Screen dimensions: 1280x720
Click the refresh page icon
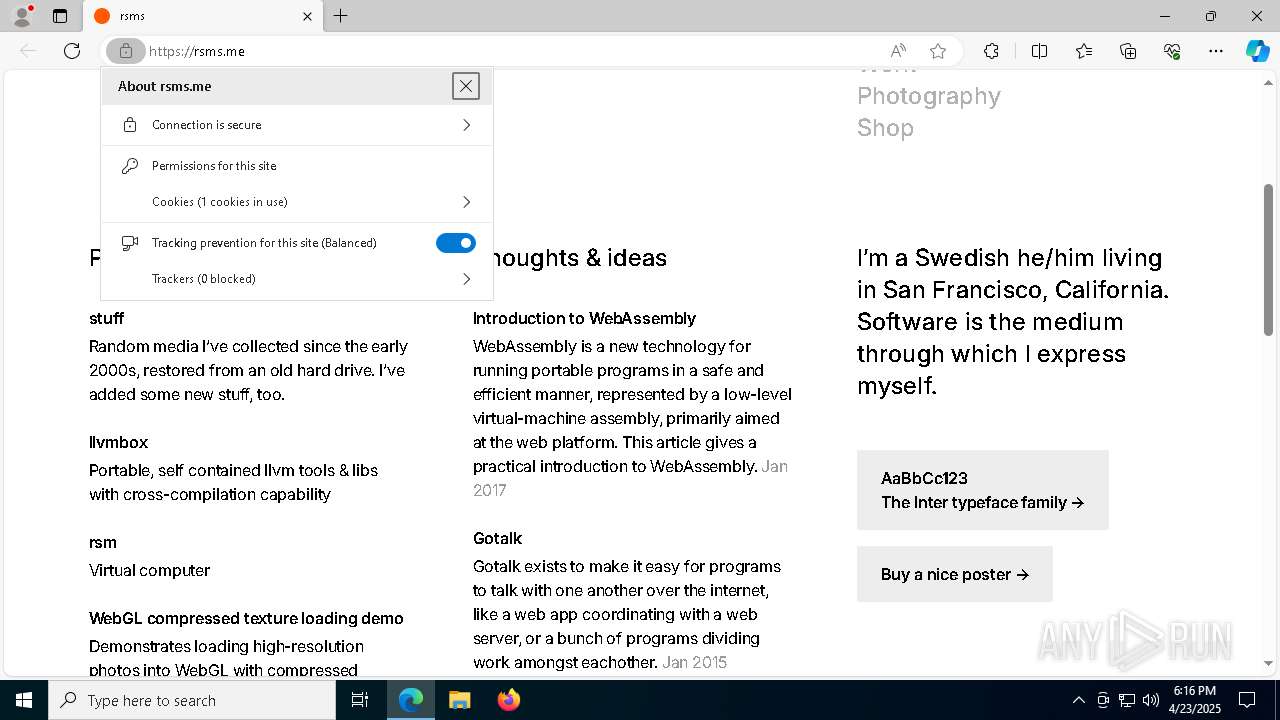click(x=72, y=51)
